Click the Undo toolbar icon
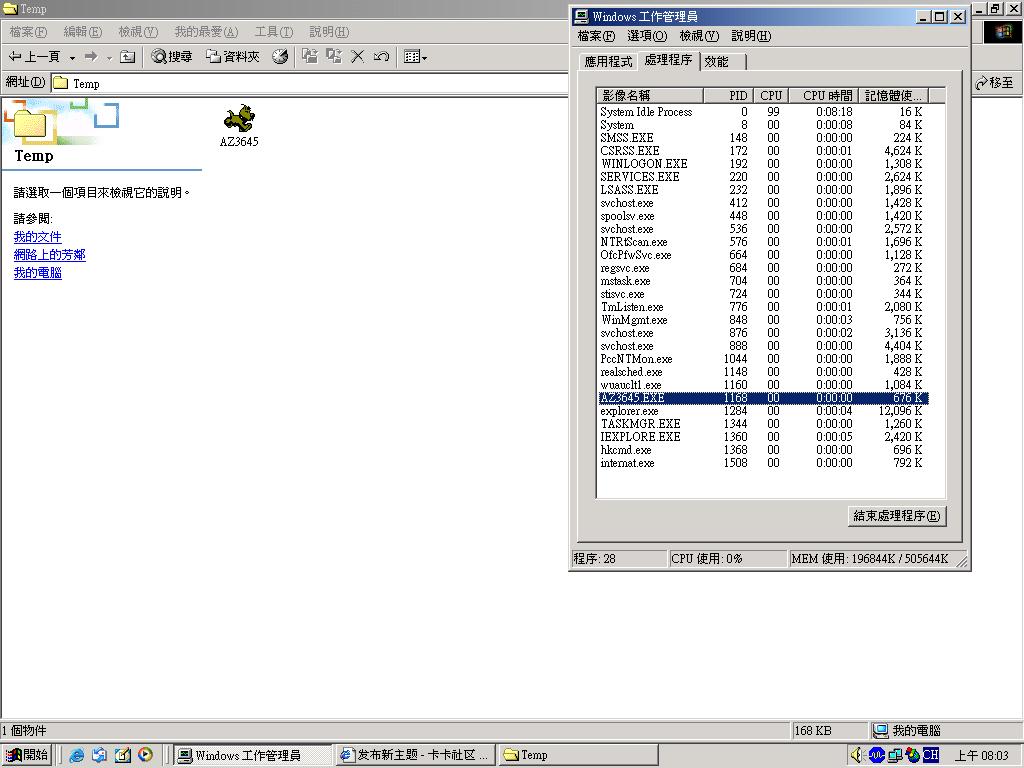Viewport: 1024px width, 768px height. (381, 57)
